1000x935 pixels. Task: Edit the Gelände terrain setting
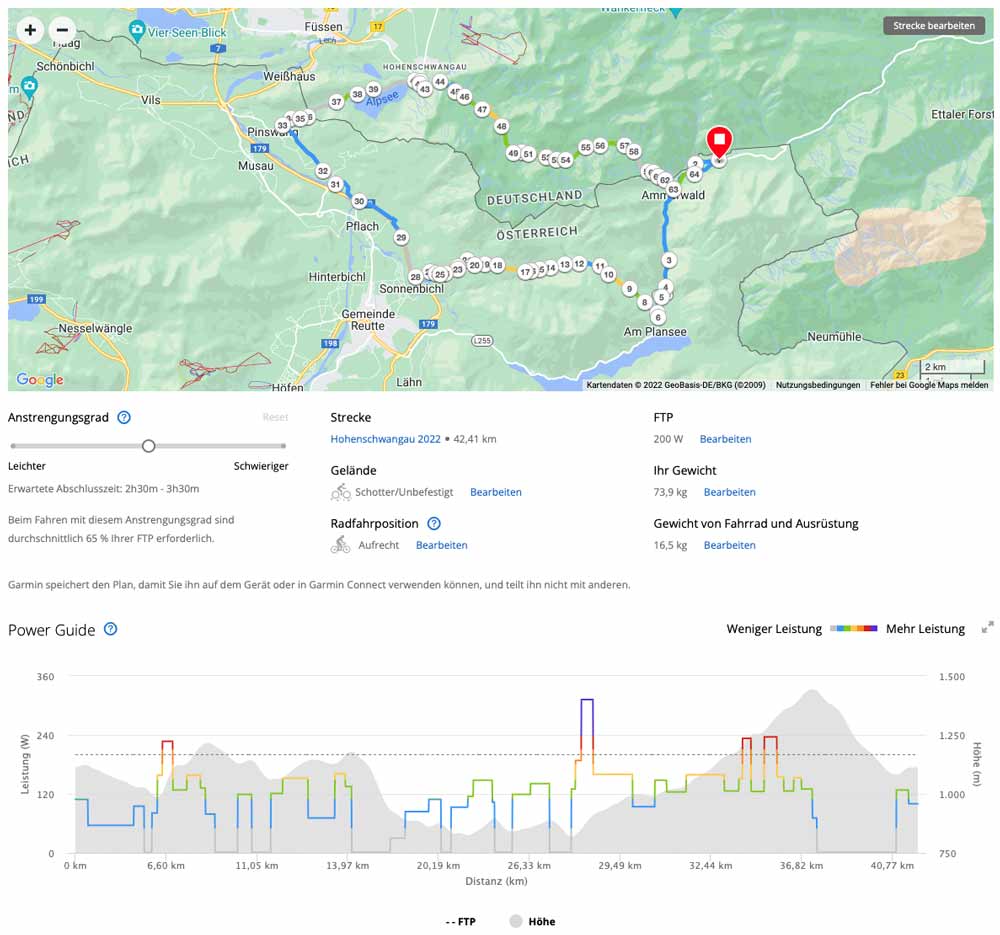click(495, 492)
